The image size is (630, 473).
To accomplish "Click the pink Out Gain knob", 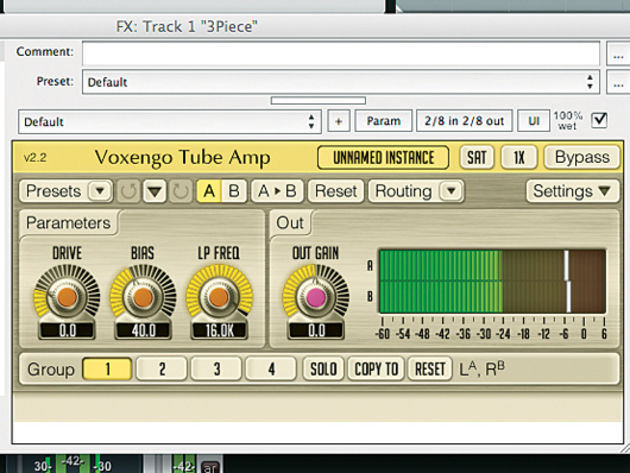I will tap(316, 297).
